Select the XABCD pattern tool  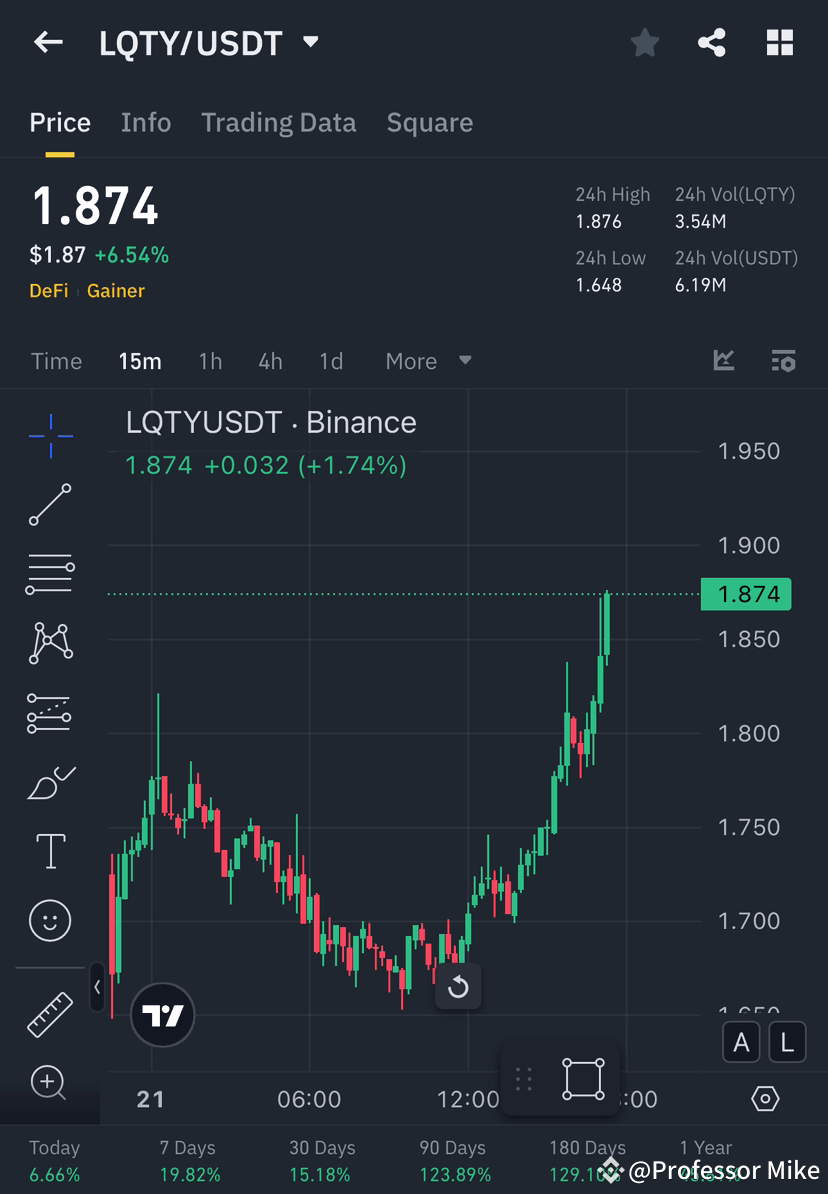coord(50,643)
